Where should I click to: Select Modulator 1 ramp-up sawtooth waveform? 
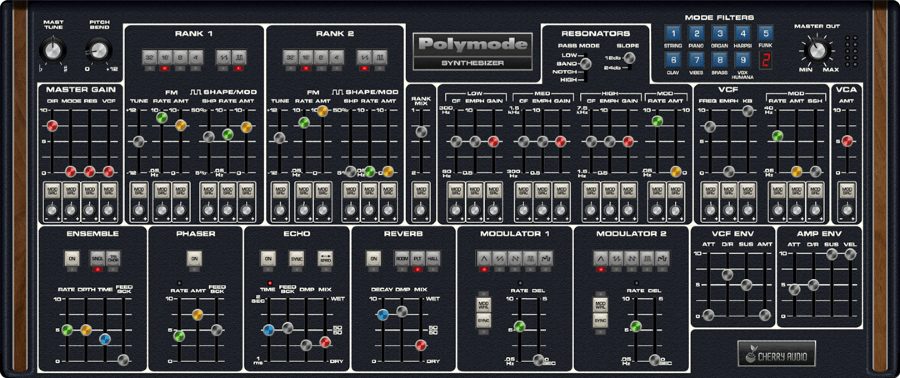tap(499, 258)
